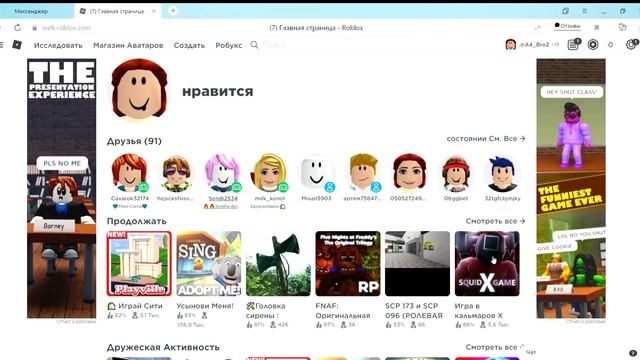
Task: Open a new browser tab with plus
Action: 173,11
